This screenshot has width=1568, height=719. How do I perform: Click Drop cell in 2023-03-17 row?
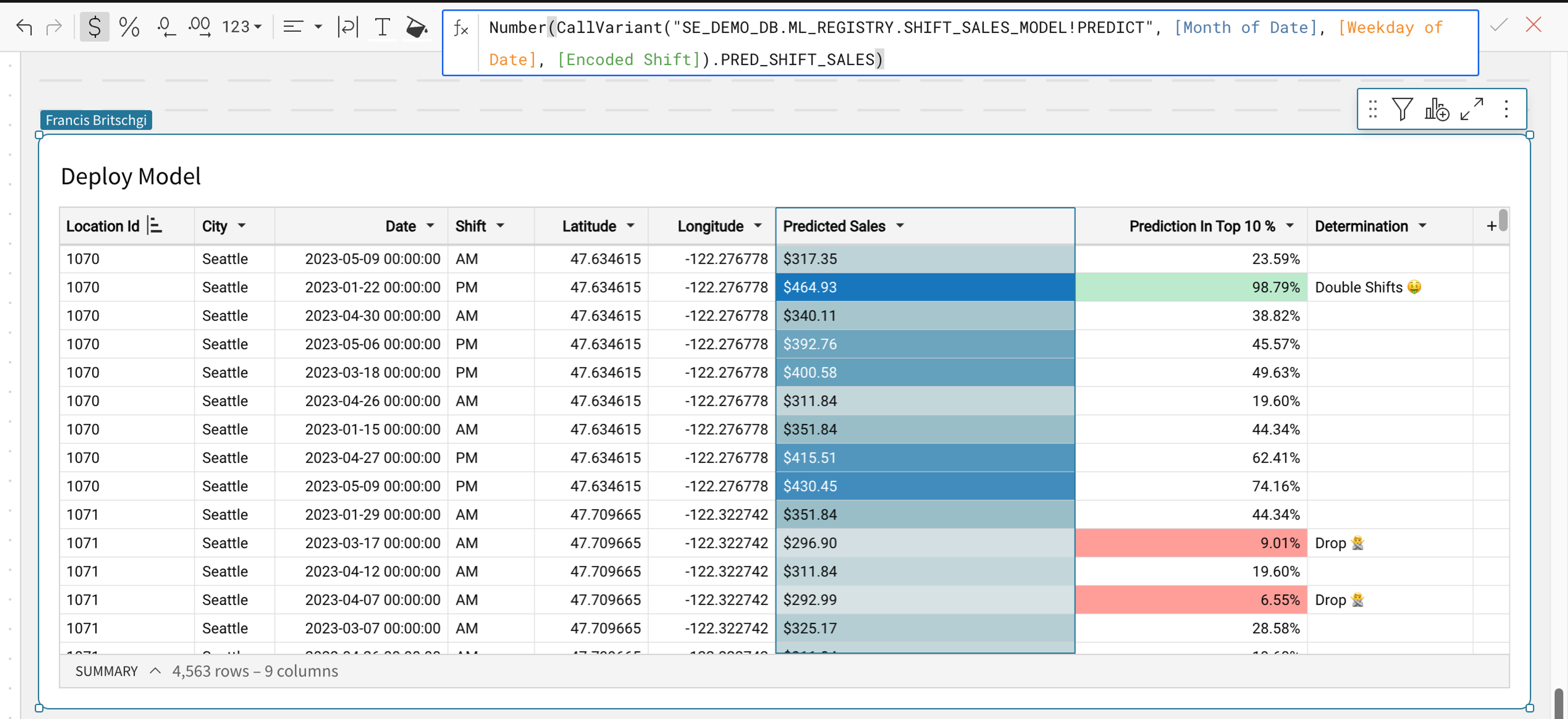click(1390, 543)
